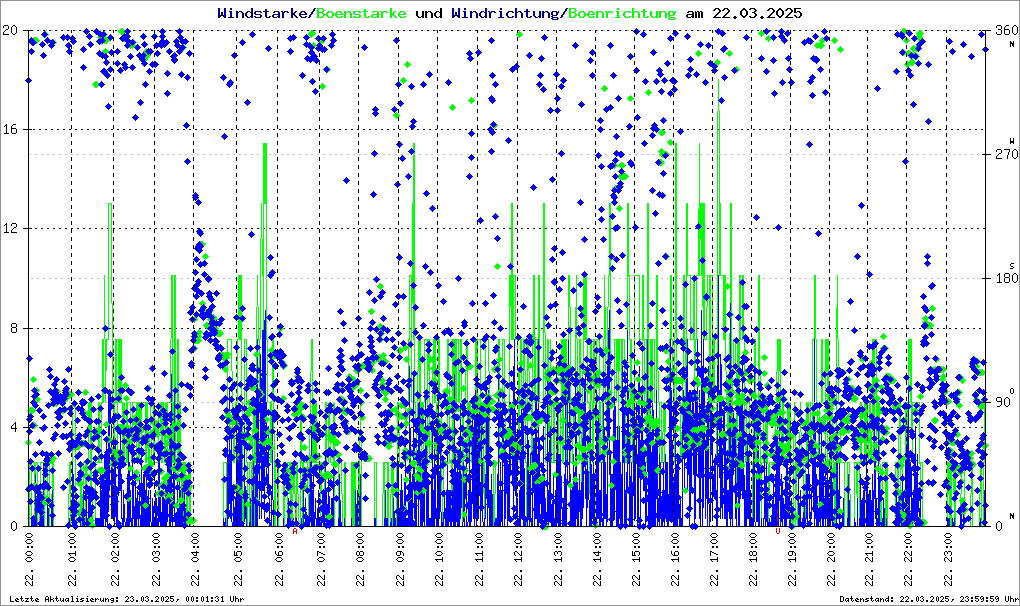Click the wind speed axis value 20
Viewport: 1020px width, 606px height.
pyautogui.click(x=10, y=30)
